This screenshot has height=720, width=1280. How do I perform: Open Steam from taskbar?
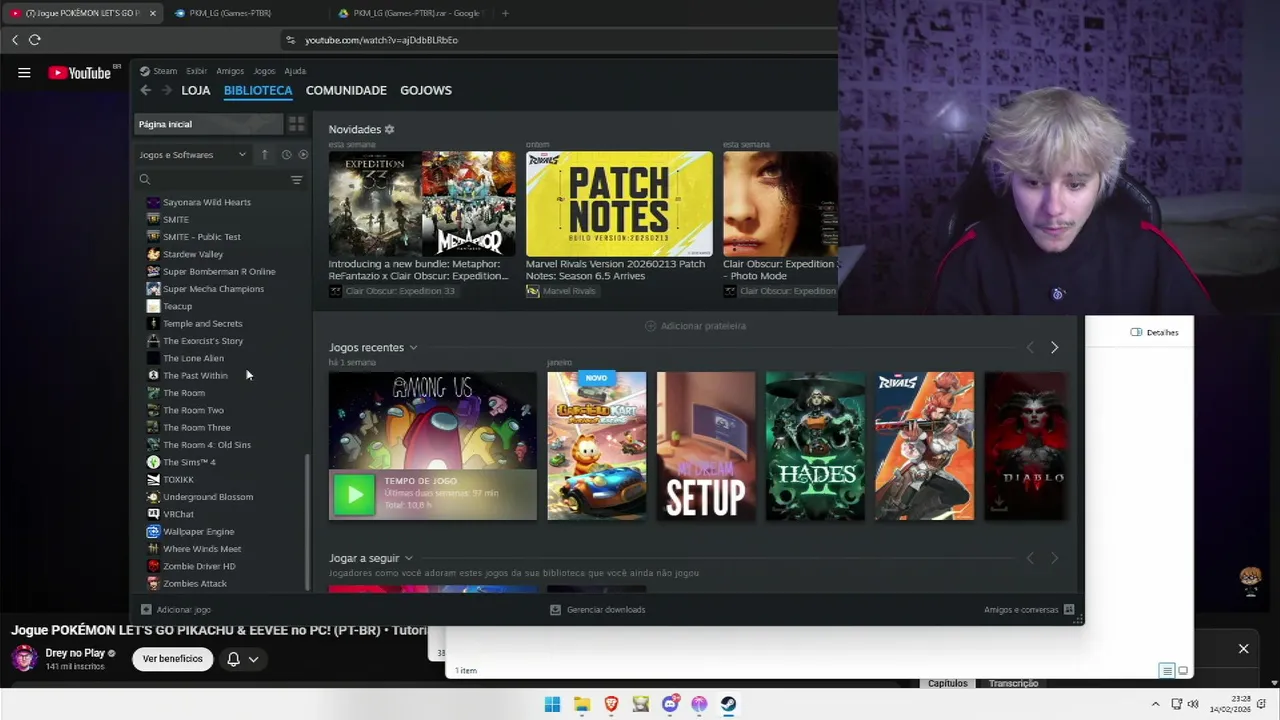coord(729,704)
